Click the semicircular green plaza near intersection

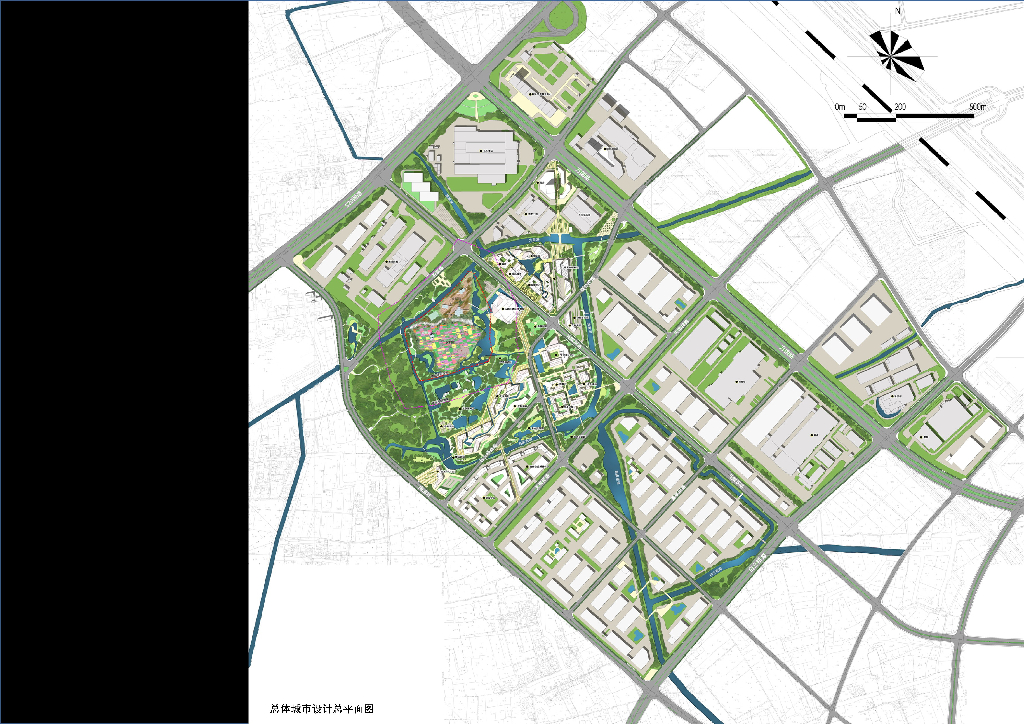pos(477,106)
